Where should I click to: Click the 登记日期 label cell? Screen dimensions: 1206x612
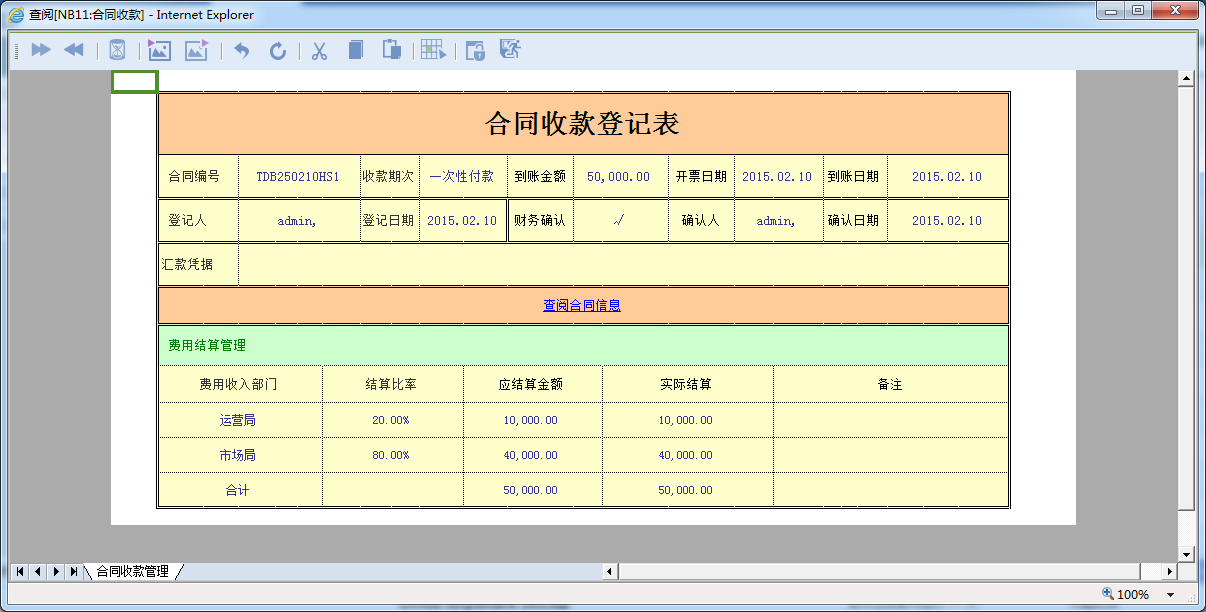pyautogui.click(x=389, y=221)
